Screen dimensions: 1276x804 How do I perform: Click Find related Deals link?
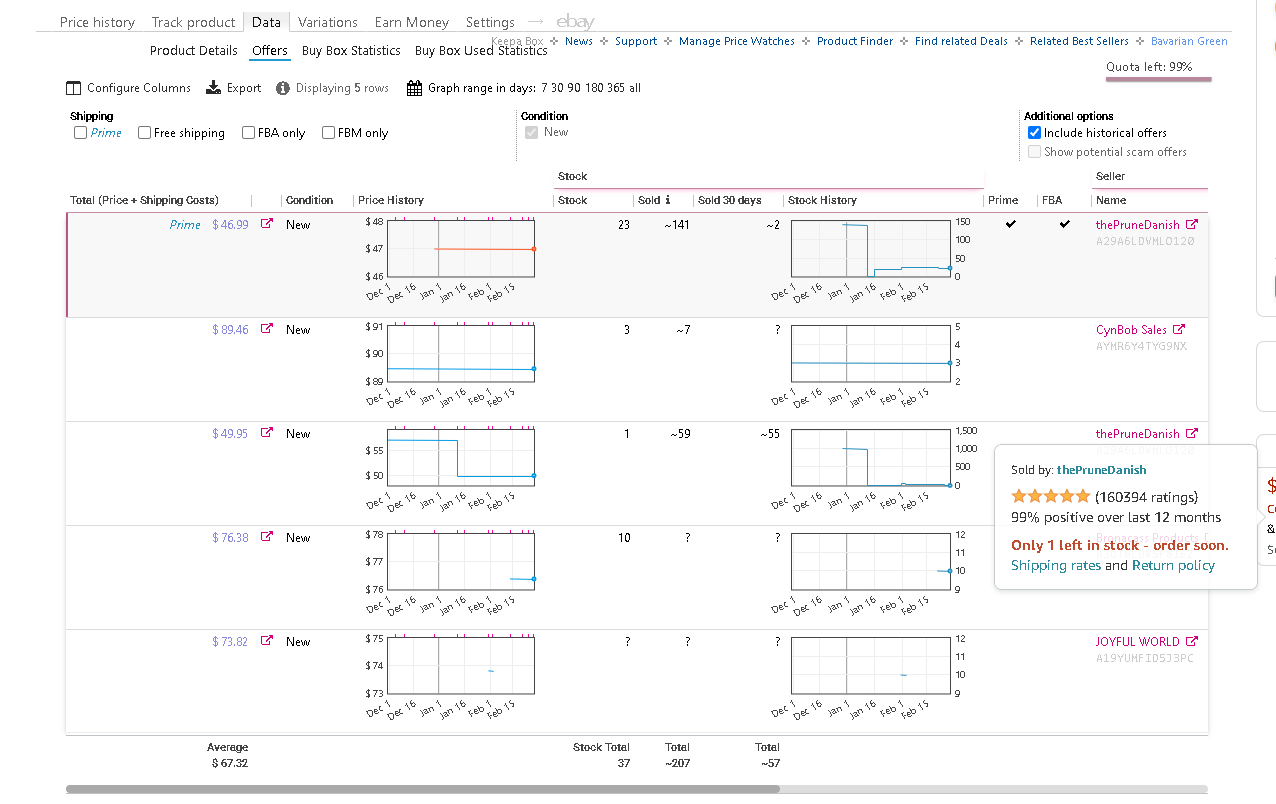click(x=961, y=41)
